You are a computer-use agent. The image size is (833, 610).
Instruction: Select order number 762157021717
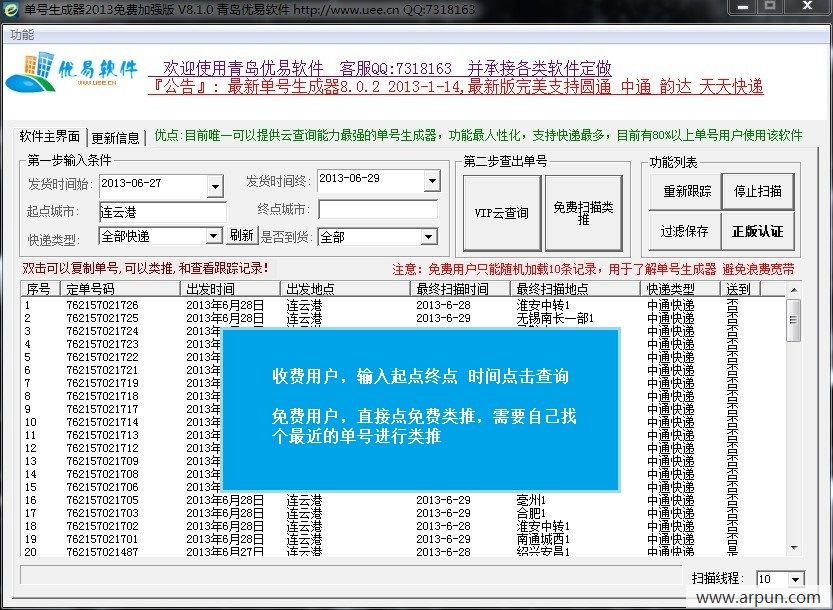tap(103, 410)
